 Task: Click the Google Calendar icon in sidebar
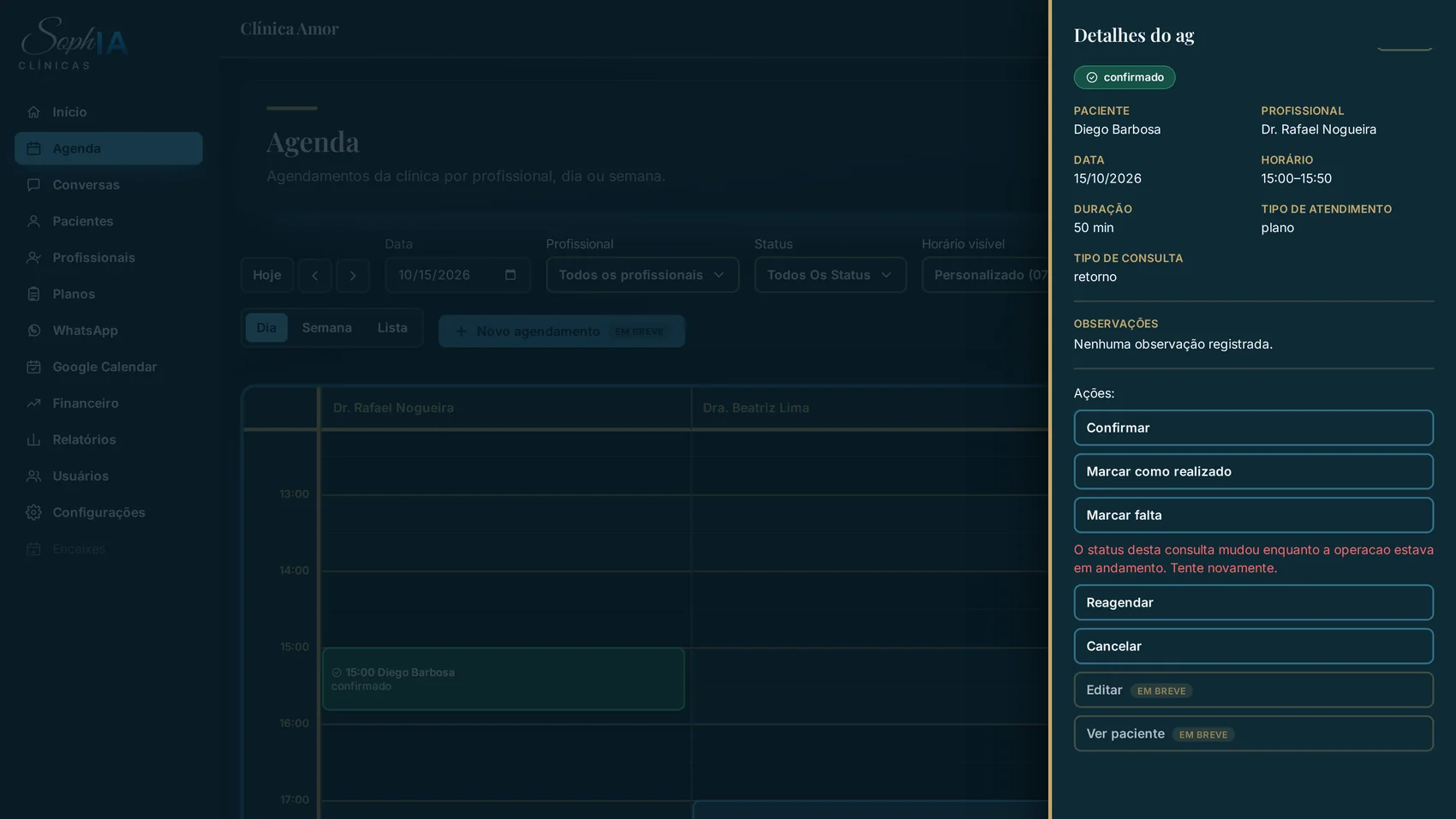click(33, 367)
